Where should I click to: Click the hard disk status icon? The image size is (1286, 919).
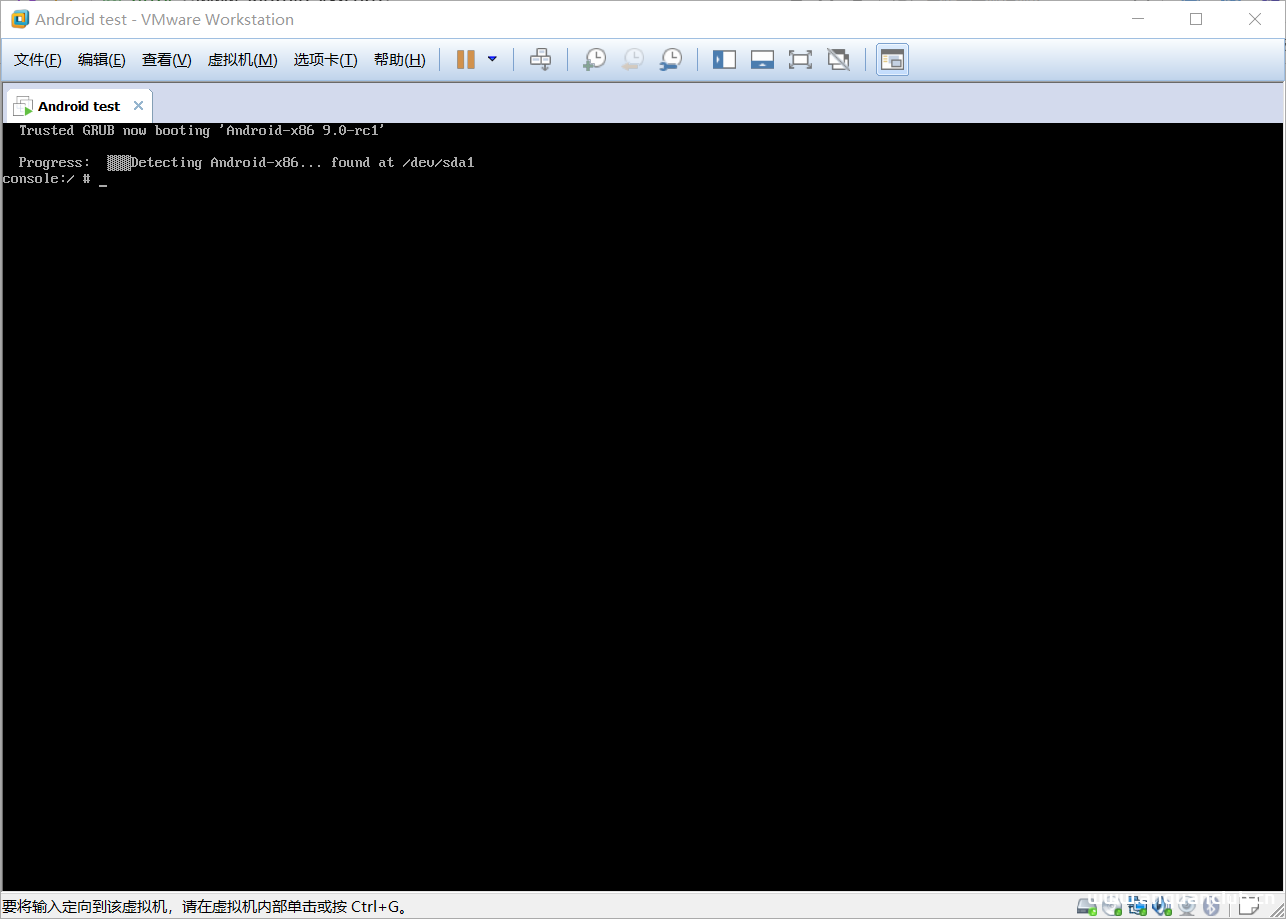pyautogui.click(x=1085, y=908)
